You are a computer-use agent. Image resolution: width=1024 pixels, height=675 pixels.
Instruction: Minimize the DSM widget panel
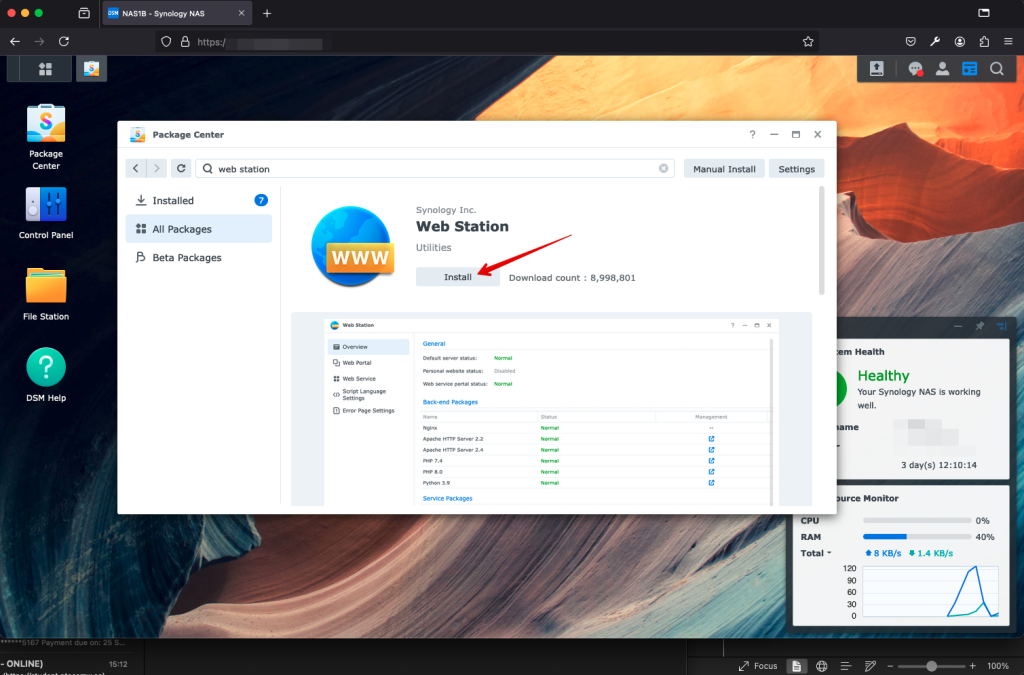pyautogui.click(x=958, y=326)
